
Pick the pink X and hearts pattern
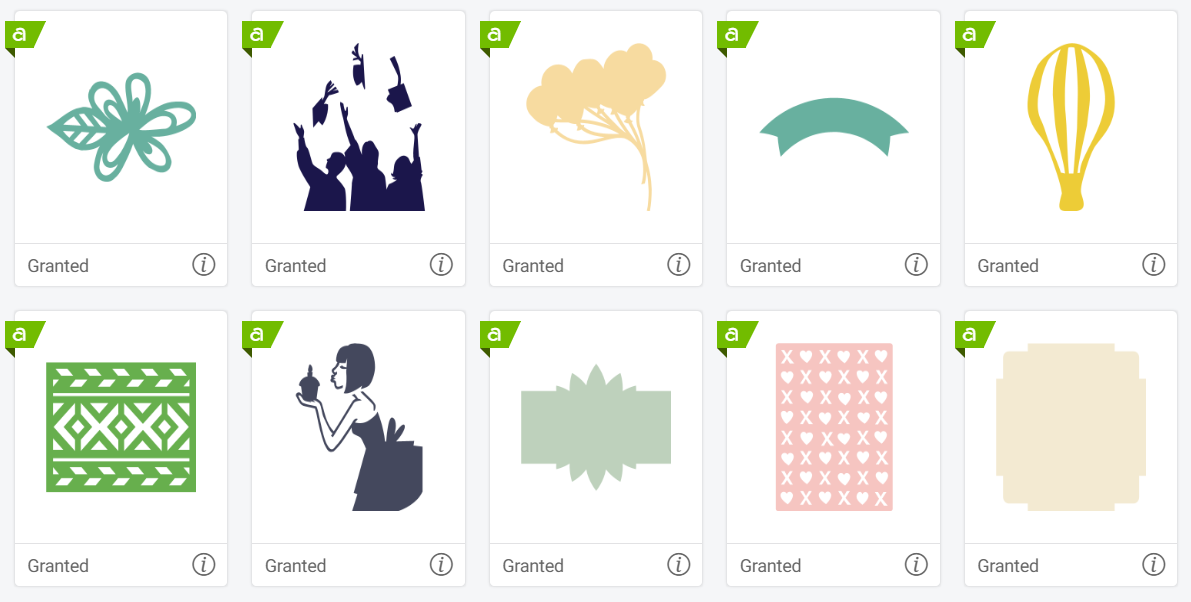[x=834, y=427]
